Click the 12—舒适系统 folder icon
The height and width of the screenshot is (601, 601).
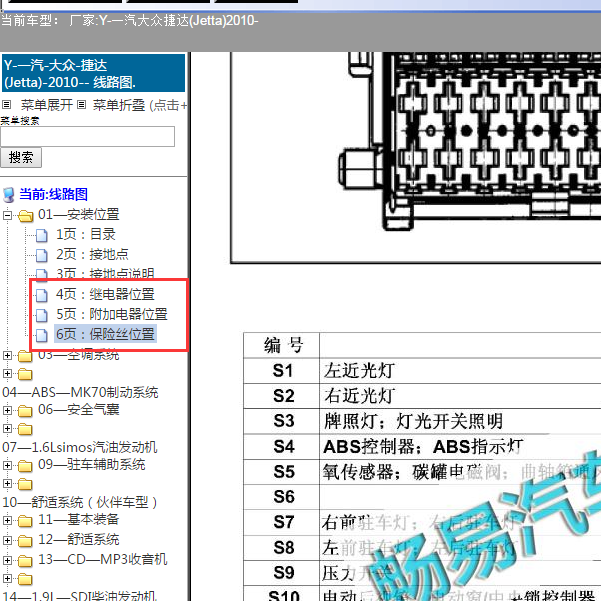click(x=25, y=542)
